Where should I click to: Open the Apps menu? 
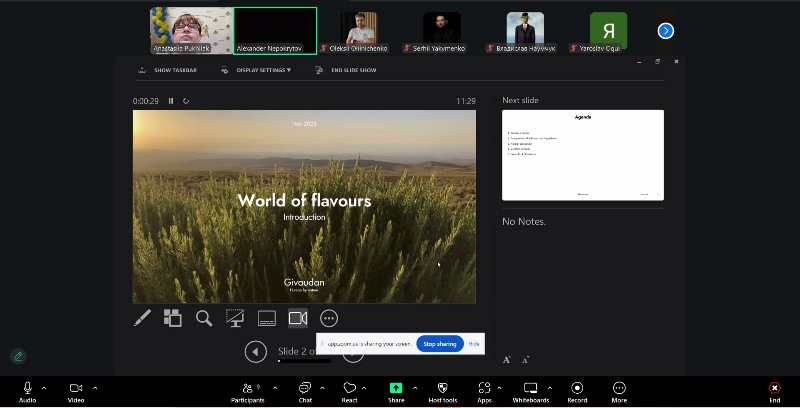484,392
